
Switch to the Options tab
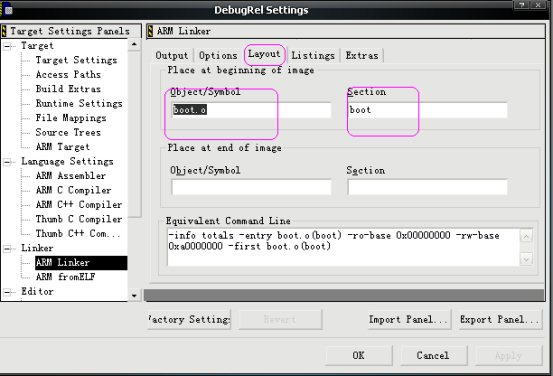218,56
